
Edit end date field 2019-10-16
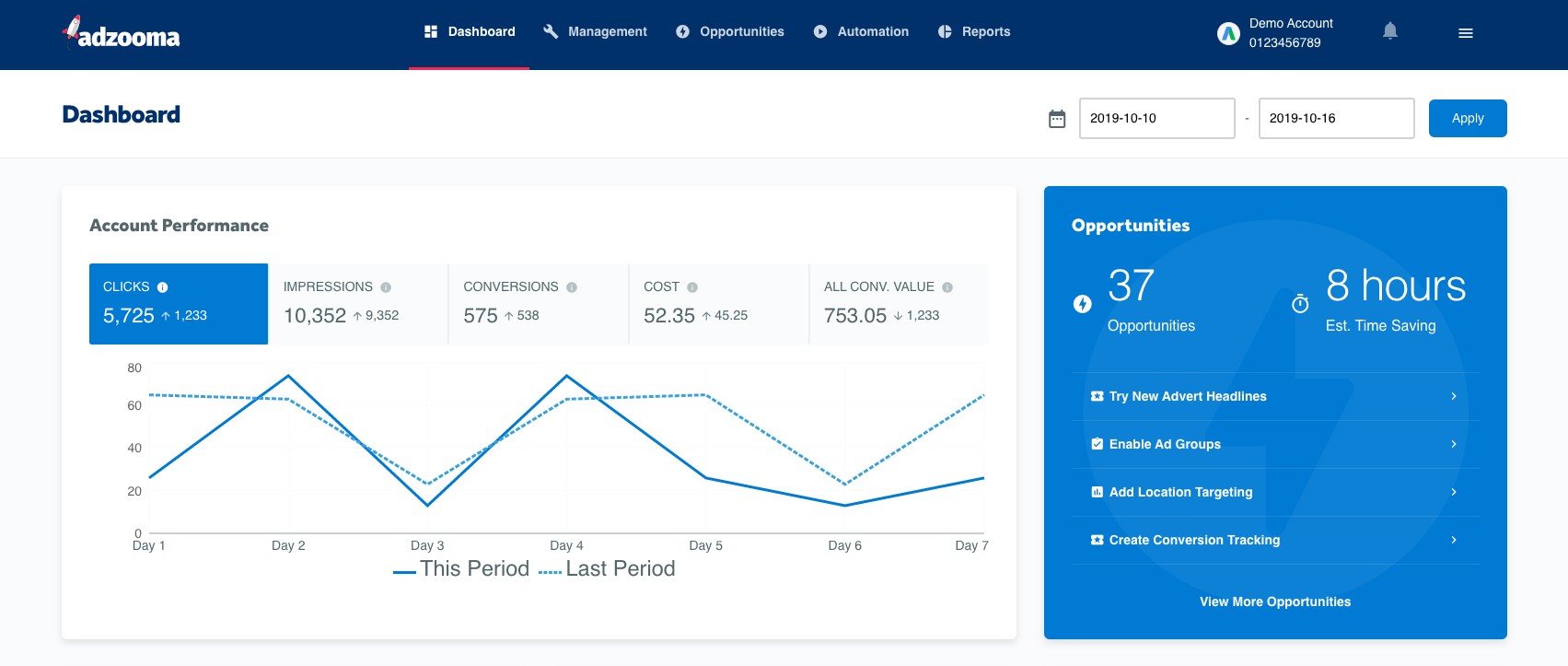tap(1336, 118)
